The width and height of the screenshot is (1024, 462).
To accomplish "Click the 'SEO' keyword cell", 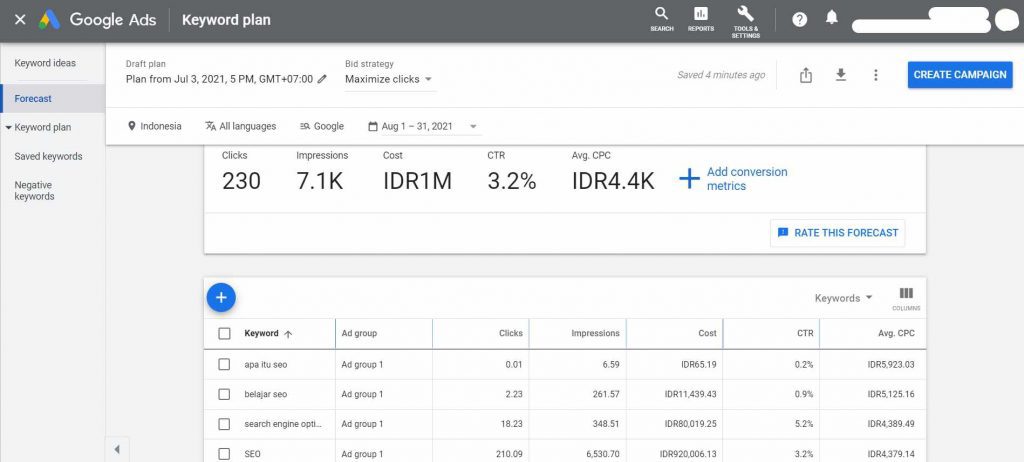I will 253,454.
